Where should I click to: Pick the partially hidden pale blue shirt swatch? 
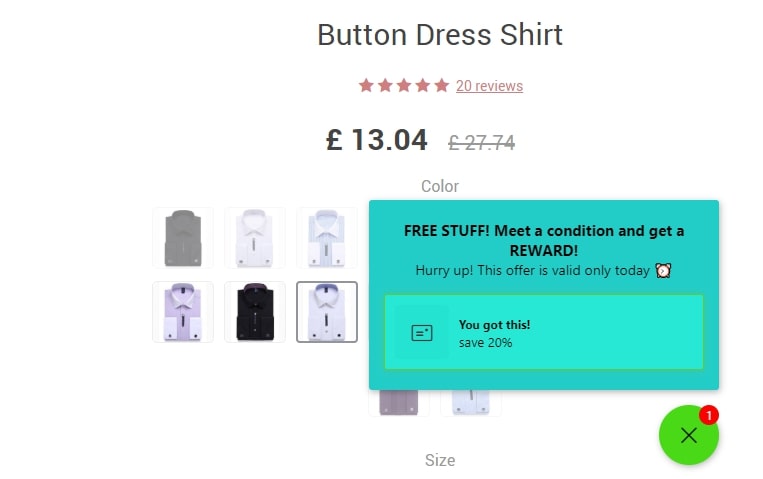pyautogui.click(x=471, y=403)
